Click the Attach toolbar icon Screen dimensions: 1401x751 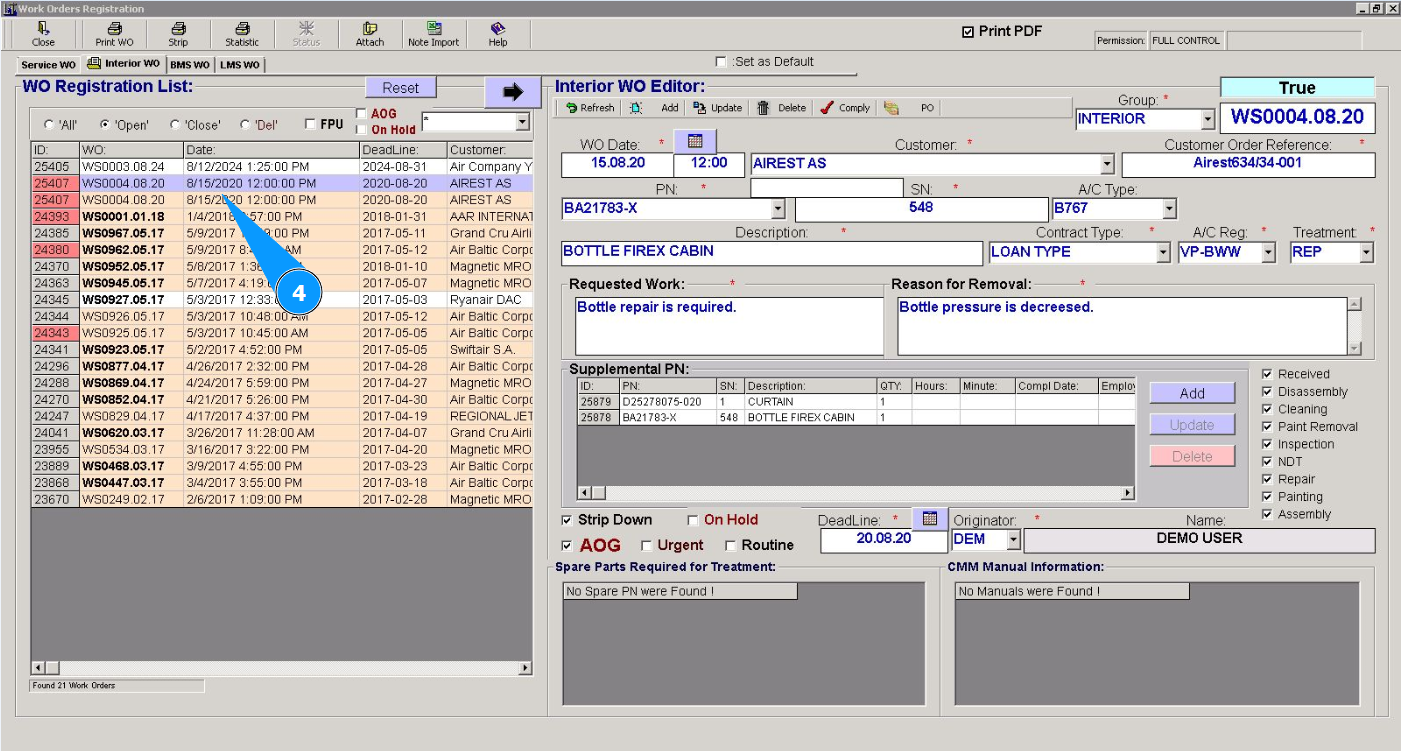pos(370,34)
